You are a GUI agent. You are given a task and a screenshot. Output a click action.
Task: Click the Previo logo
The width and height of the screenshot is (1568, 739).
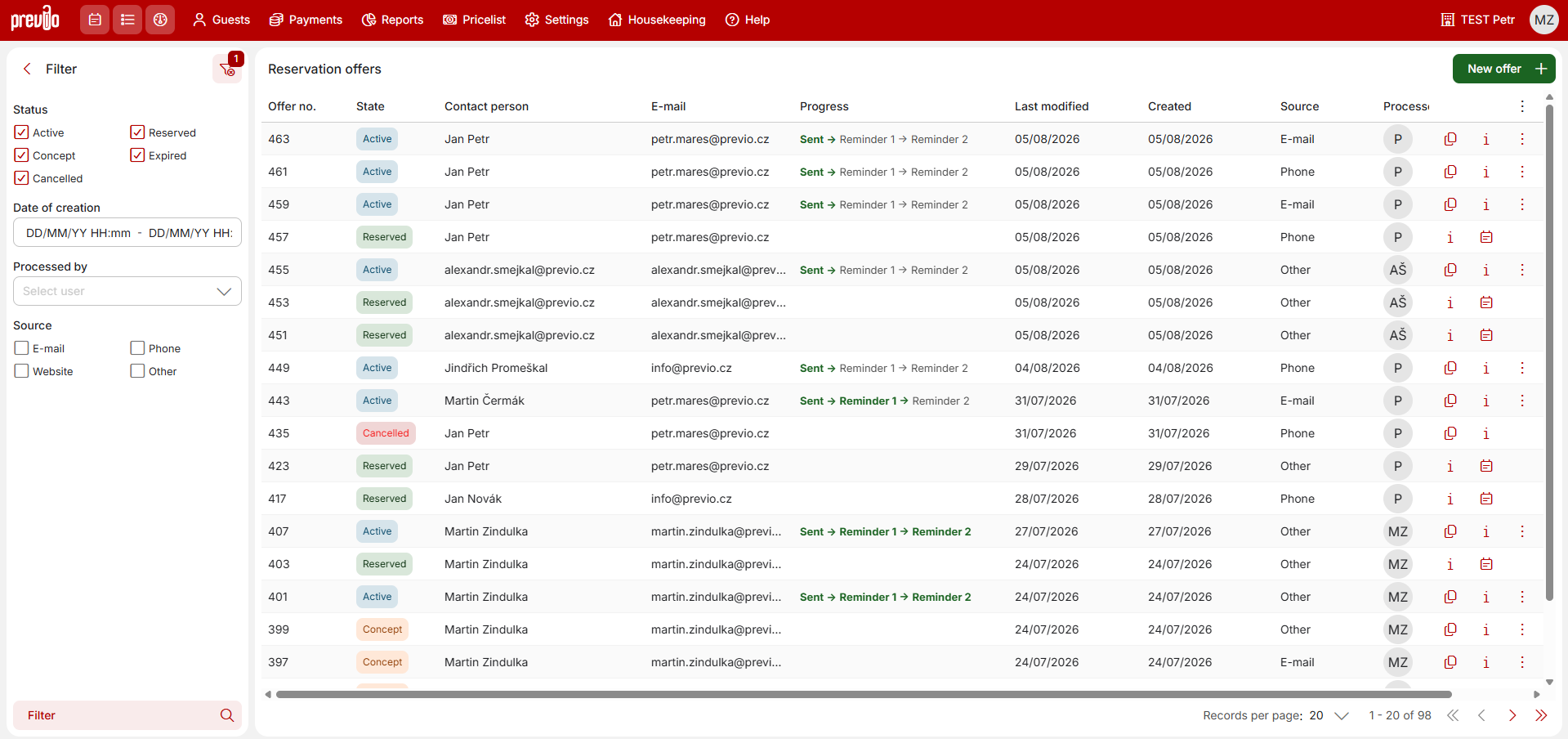click(x=35, y=18)
